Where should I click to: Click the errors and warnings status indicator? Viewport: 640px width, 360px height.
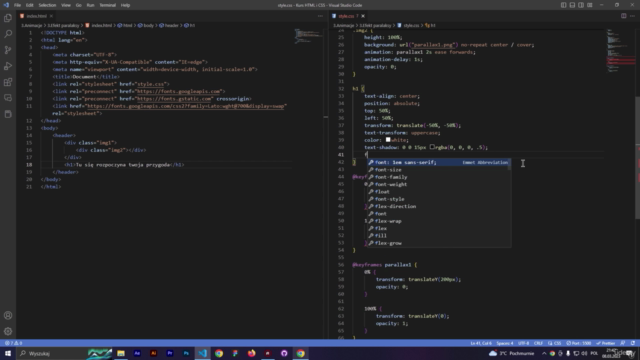13,343
